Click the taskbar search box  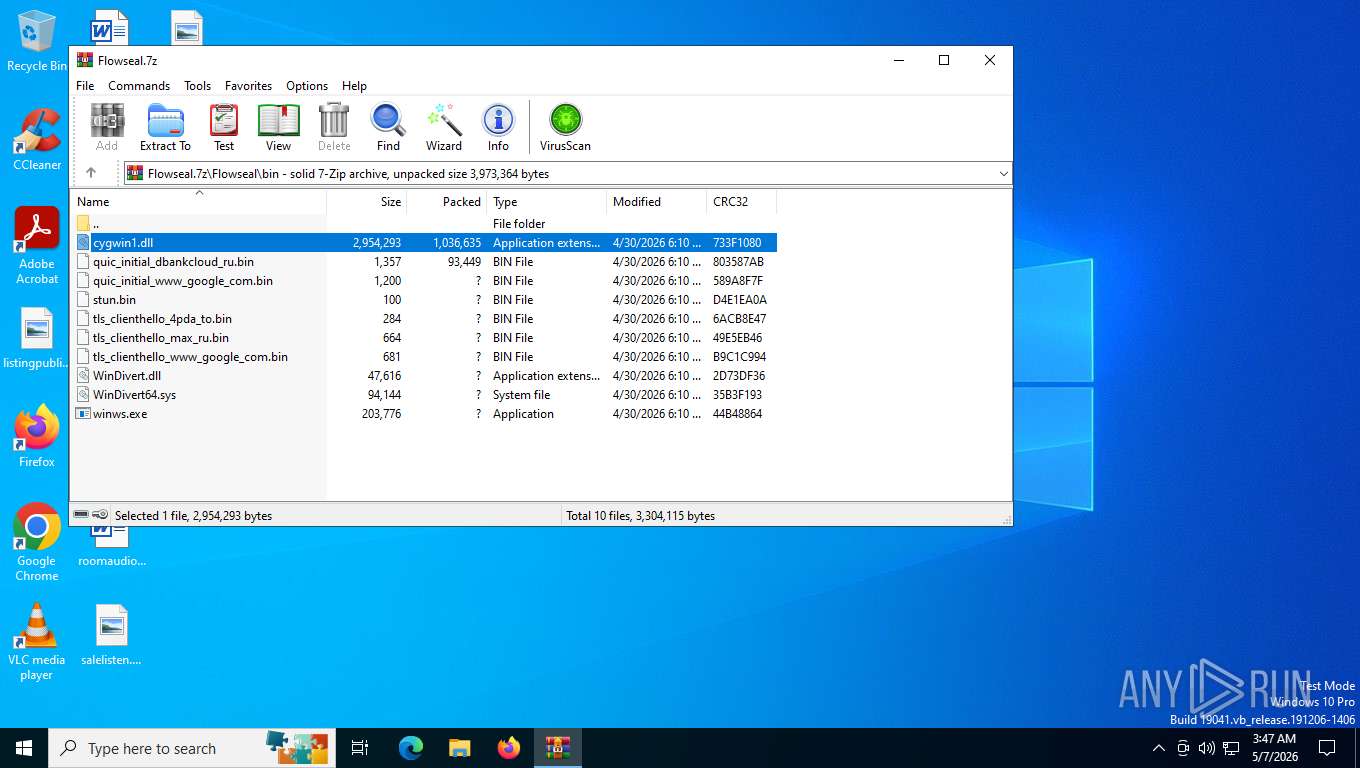click(190, 748)
